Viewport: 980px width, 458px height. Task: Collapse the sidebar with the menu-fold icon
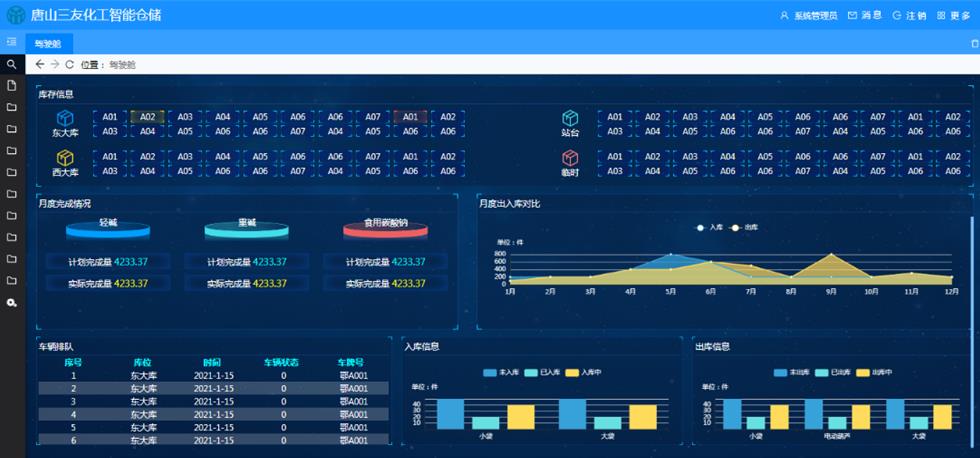point(12,42)
